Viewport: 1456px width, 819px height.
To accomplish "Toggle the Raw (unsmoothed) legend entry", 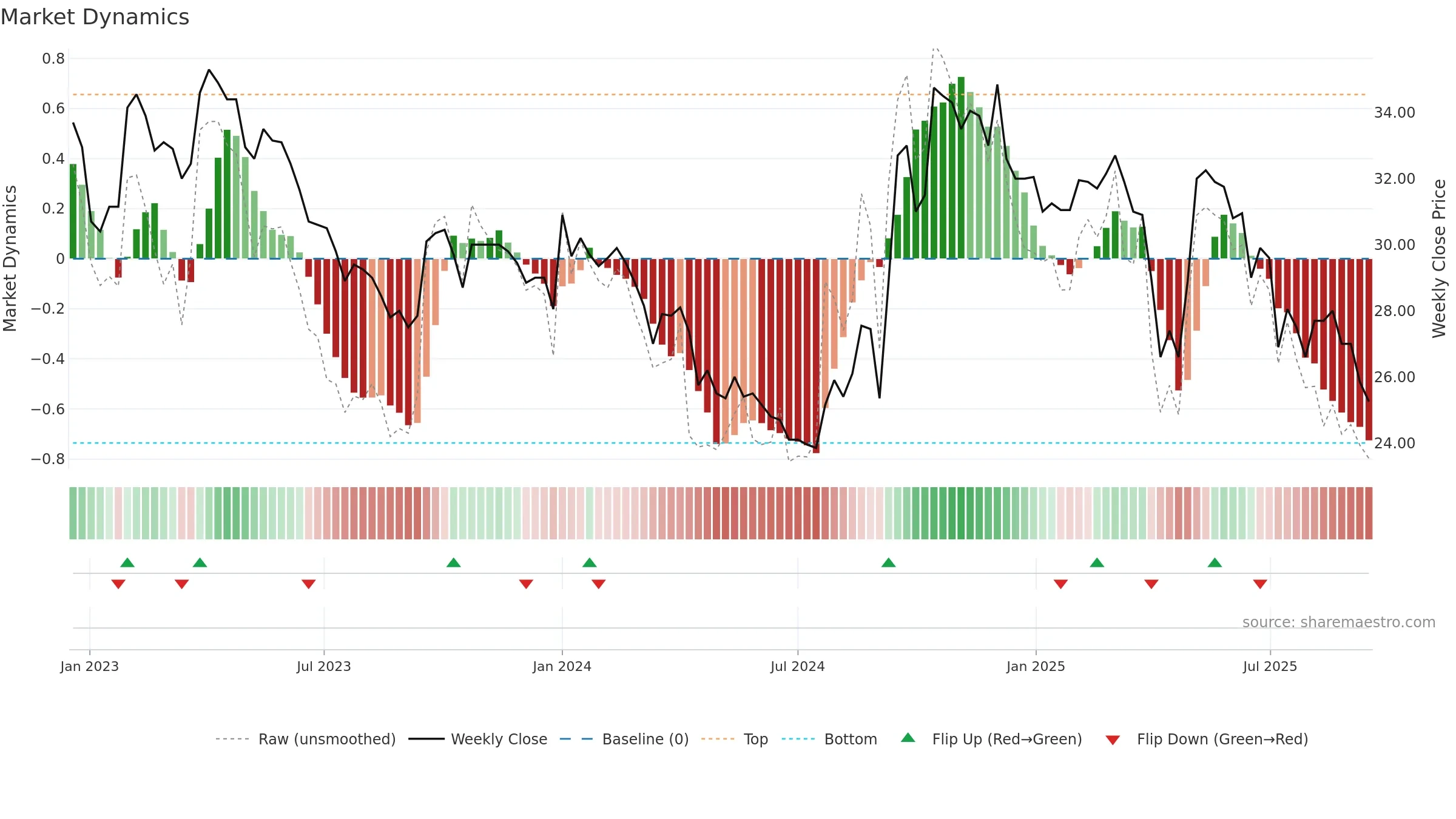I will [x=306, y=739].
